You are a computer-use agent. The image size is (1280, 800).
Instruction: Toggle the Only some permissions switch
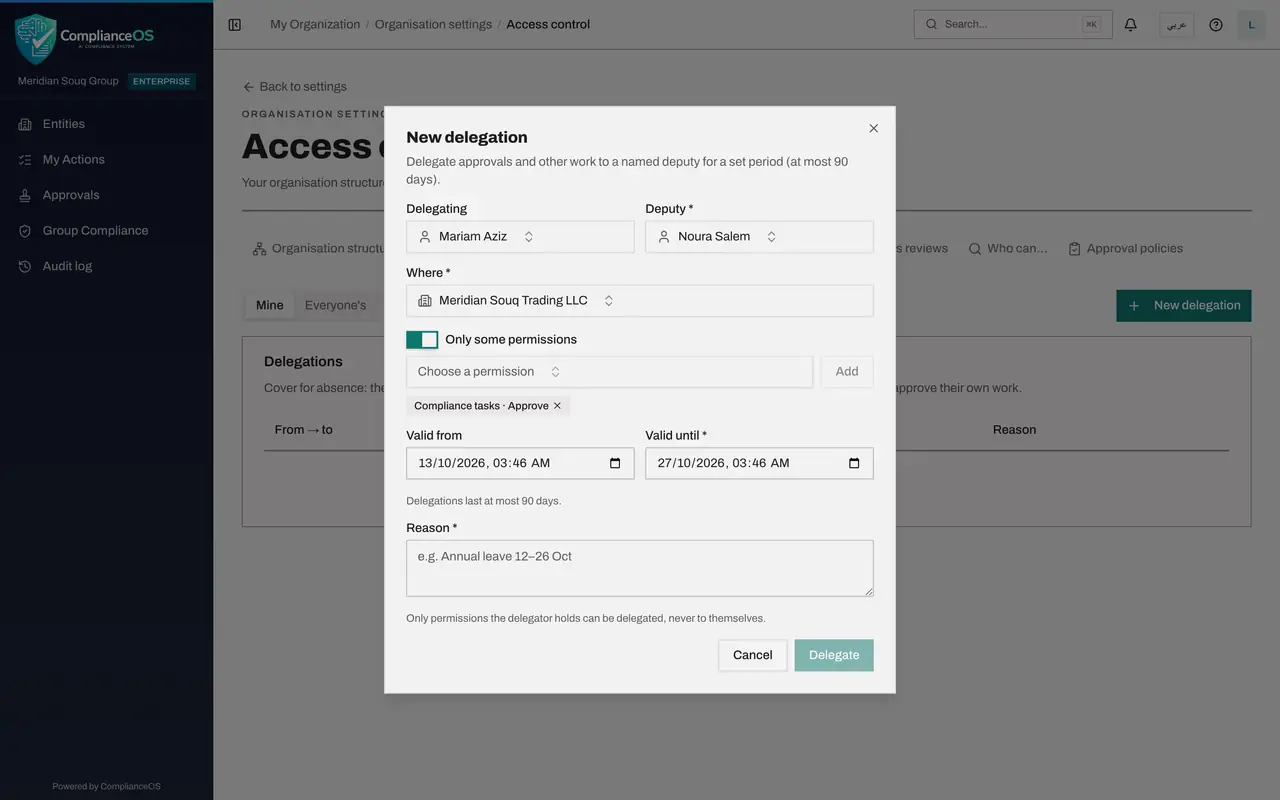point(422,340)
